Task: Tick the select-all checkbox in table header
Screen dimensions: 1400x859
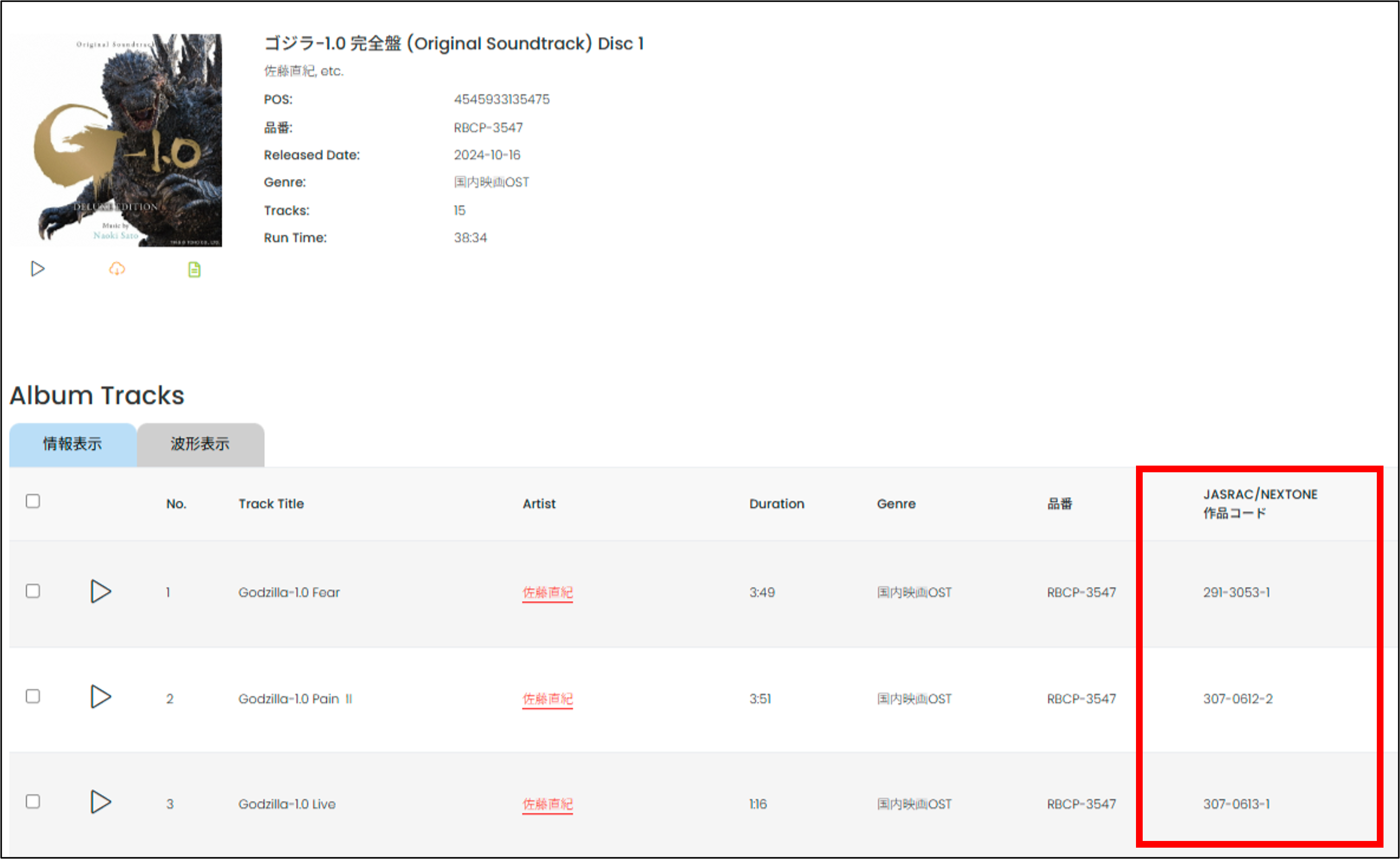Action: (x=33, y=501)
